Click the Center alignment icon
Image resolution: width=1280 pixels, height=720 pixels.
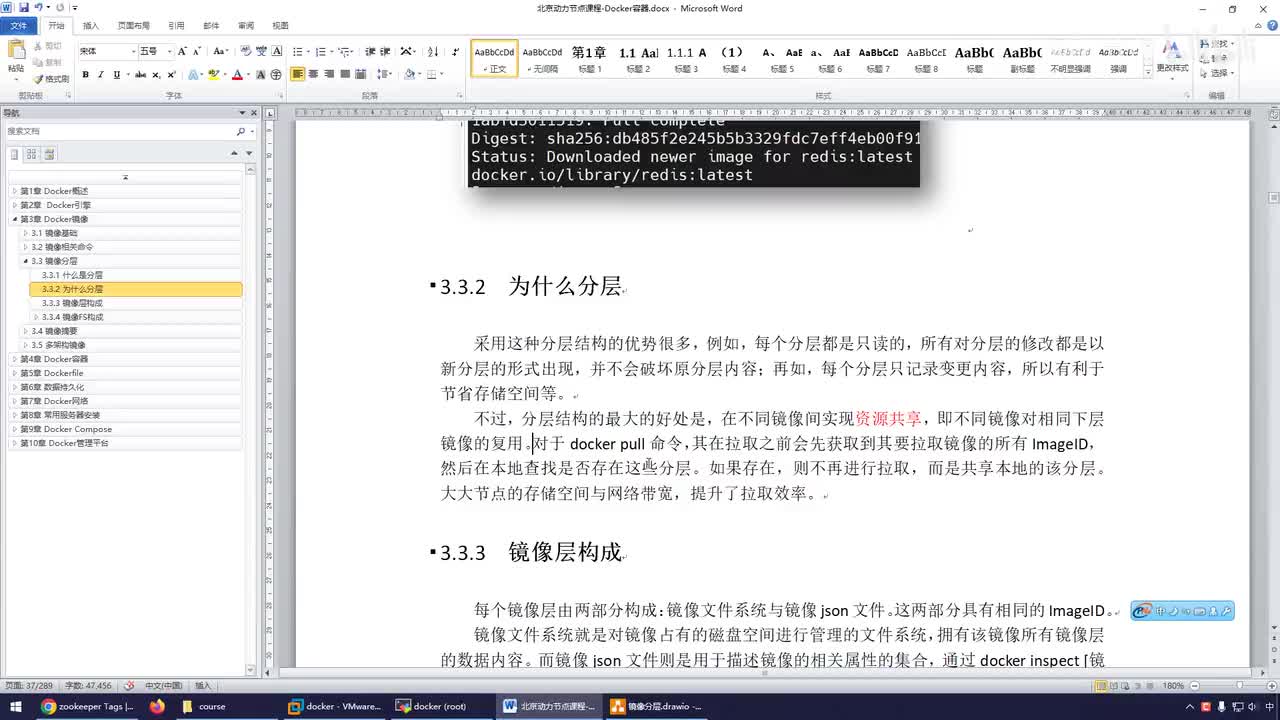(313, 74)
